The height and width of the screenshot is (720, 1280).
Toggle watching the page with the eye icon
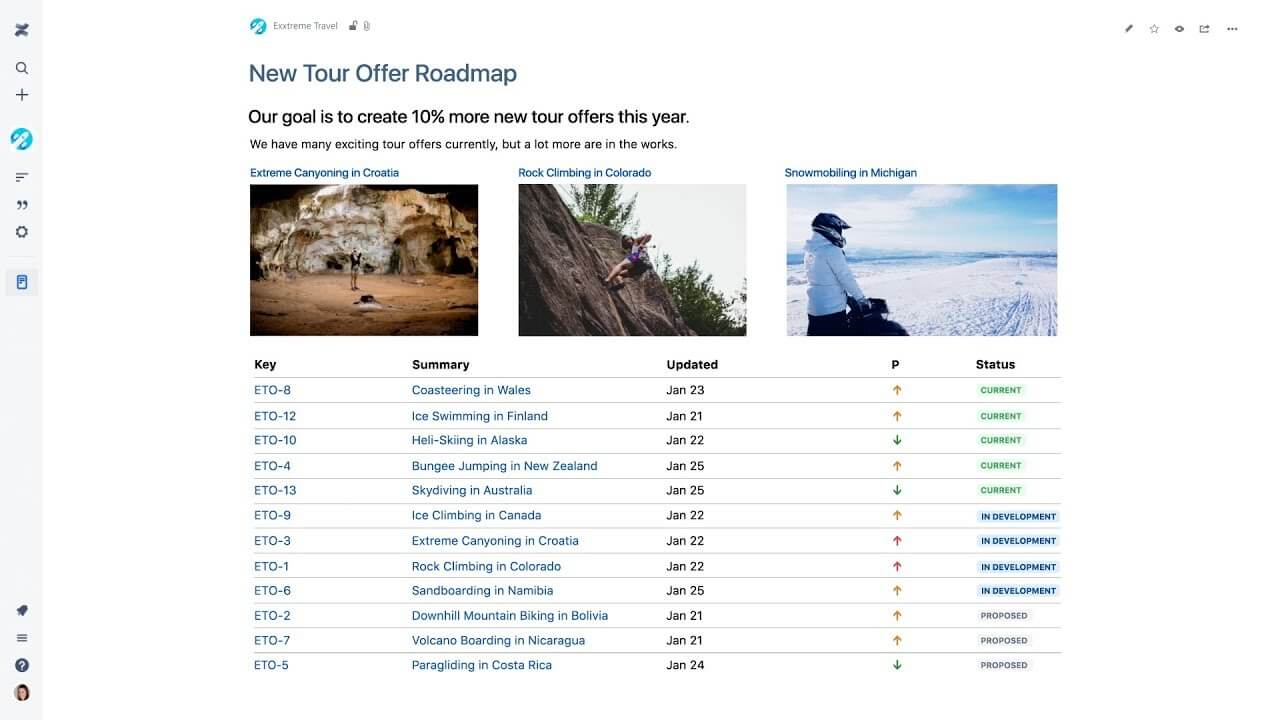[x=1179, y=29]
